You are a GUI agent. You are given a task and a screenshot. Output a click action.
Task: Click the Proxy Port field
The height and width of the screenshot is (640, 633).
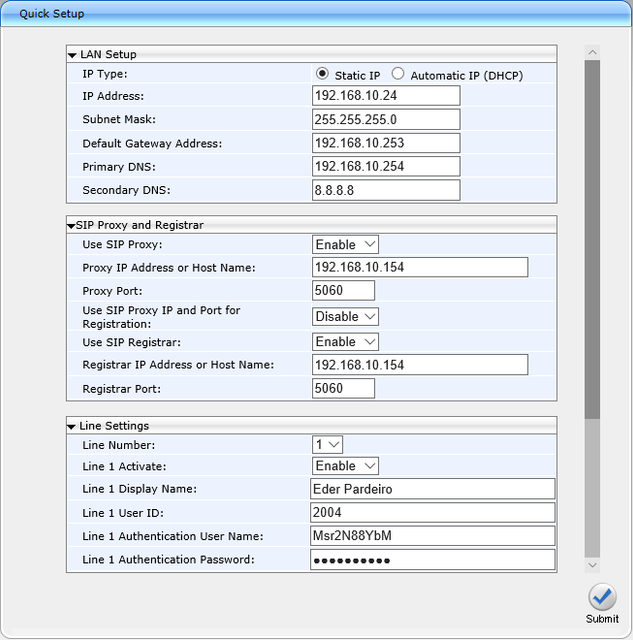pos(343,291)
